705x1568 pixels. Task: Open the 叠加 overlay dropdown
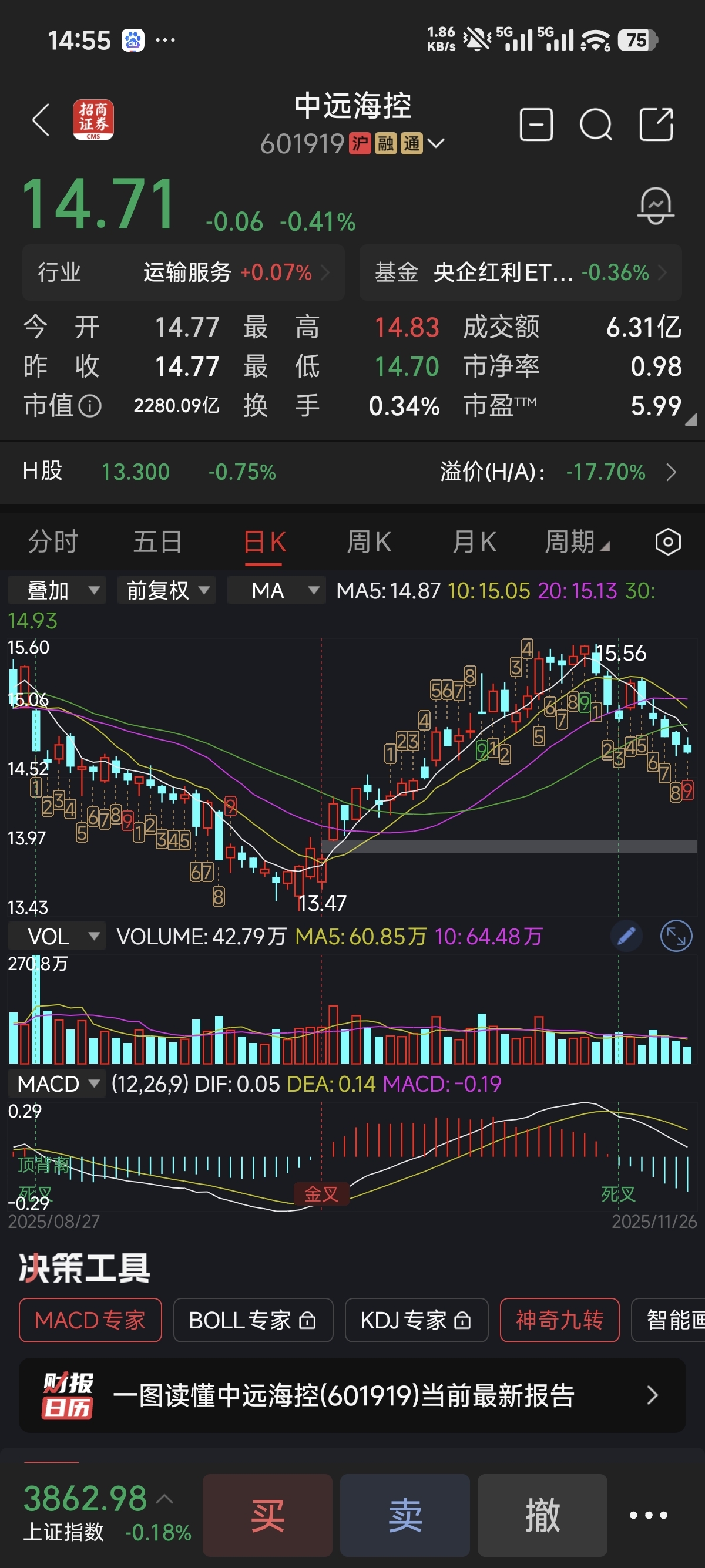(56, 590)
